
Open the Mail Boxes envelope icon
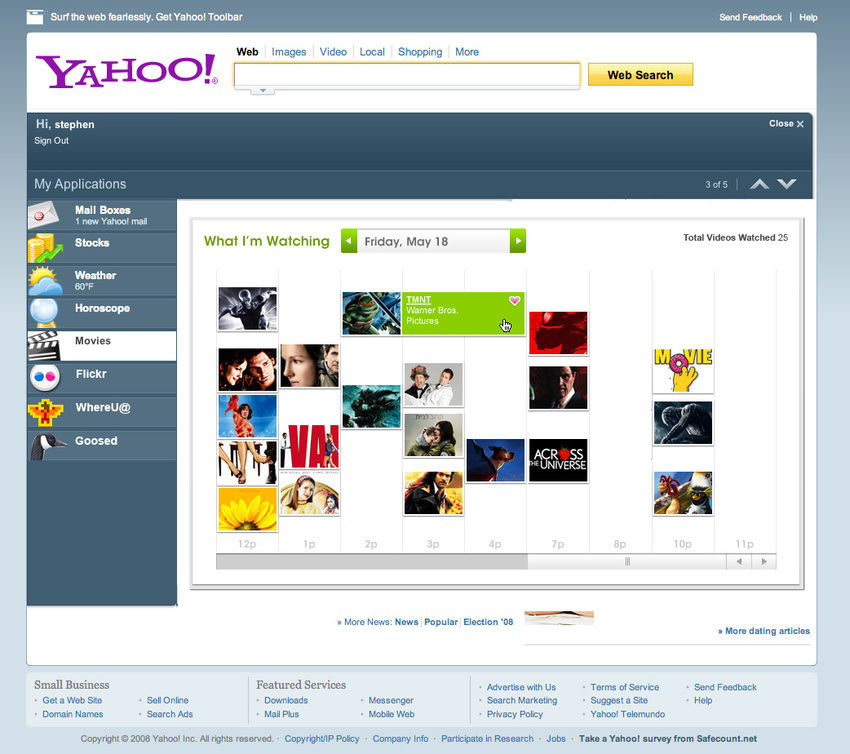click(43, 215)
